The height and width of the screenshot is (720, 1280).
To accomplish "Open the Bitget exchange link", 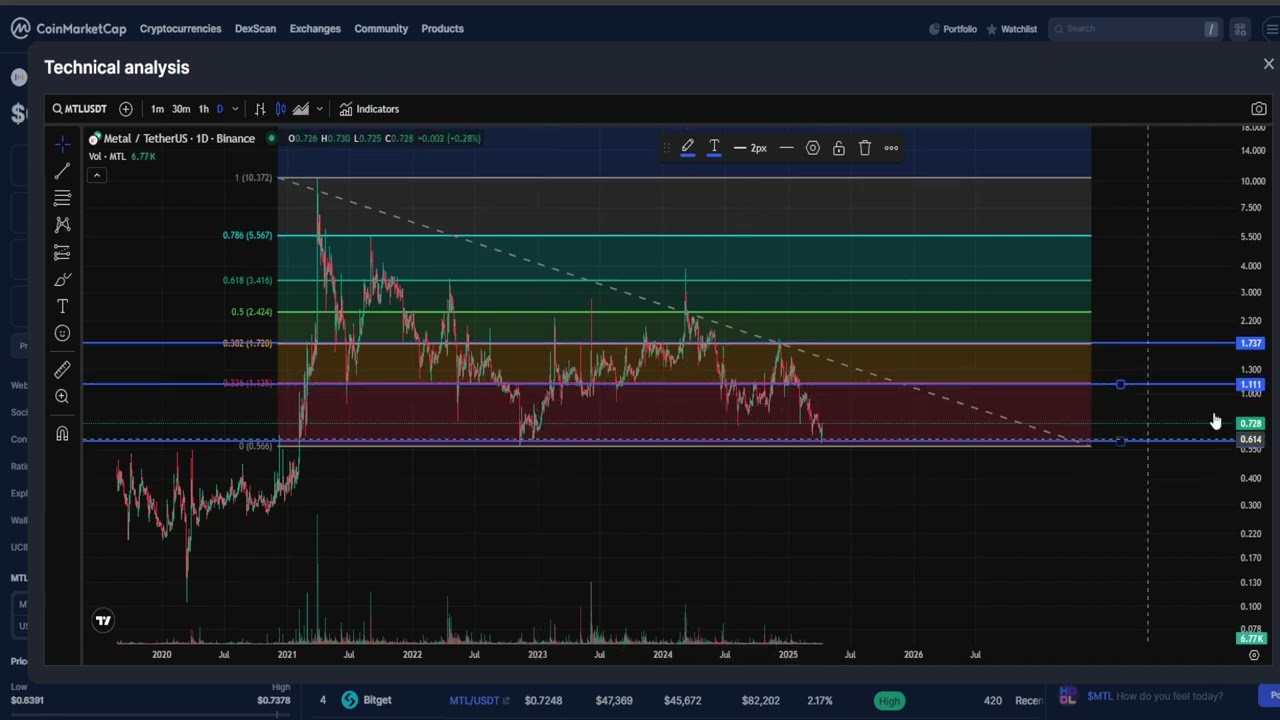I will [x=366, y=700].
